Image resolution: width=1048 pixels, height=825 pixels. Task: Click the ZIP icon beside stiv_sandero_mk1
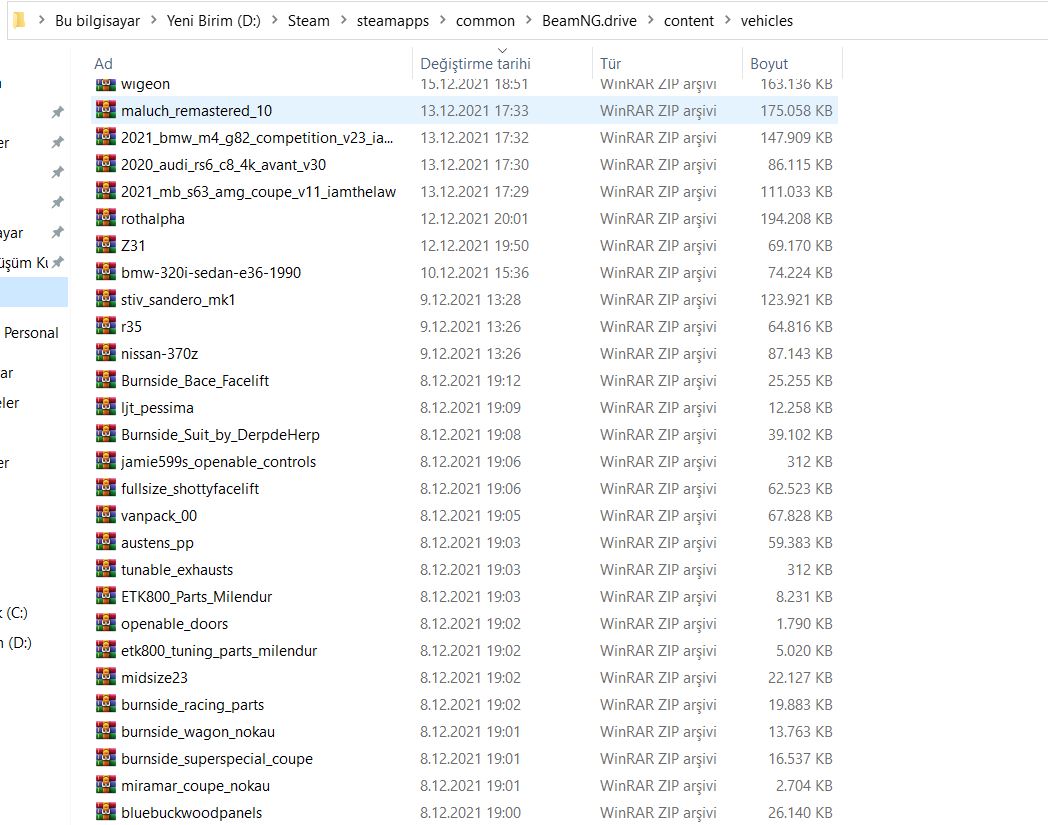pyautogui.click(x=106, y=299)
